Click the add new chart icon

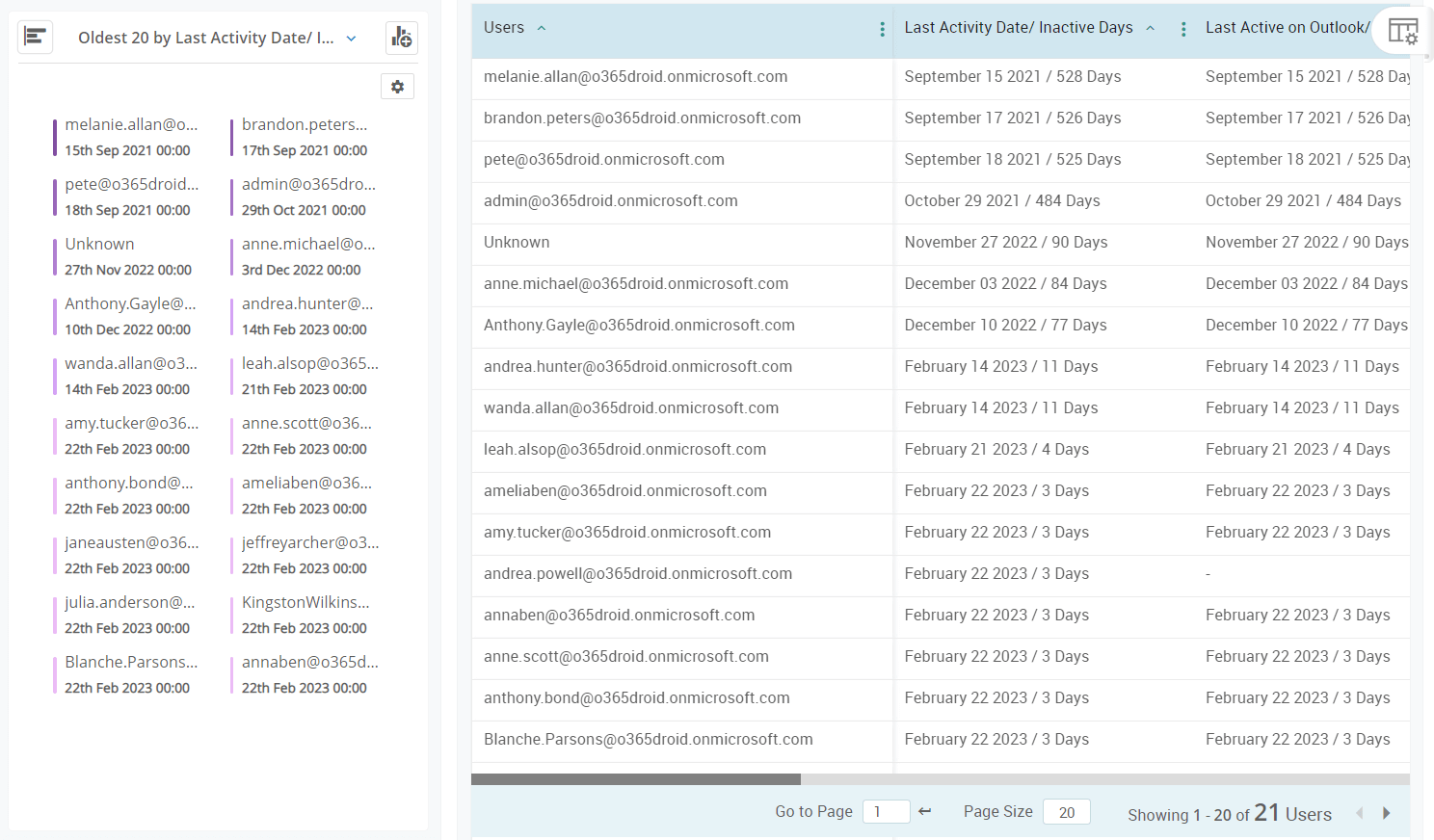click(x=401, y=37)
